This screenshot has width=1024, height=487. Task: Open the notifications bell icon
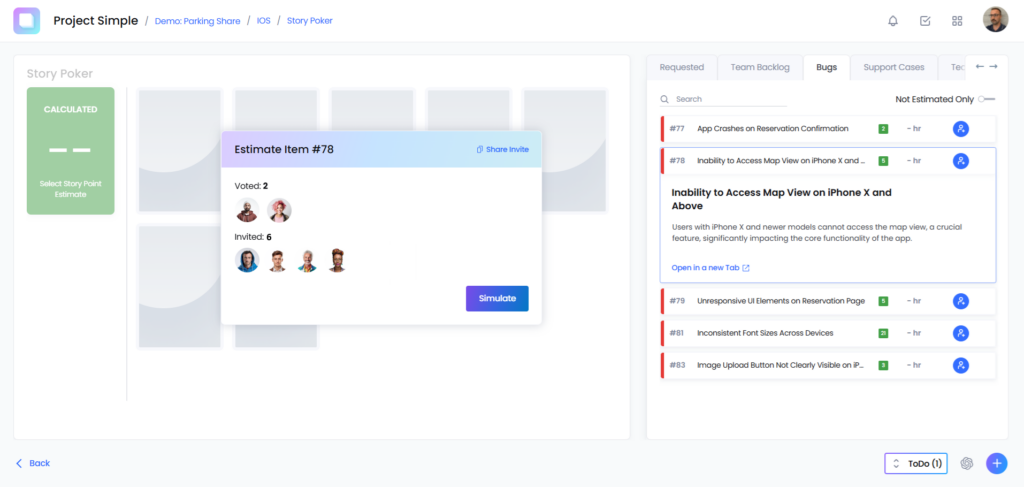point(893,21)
